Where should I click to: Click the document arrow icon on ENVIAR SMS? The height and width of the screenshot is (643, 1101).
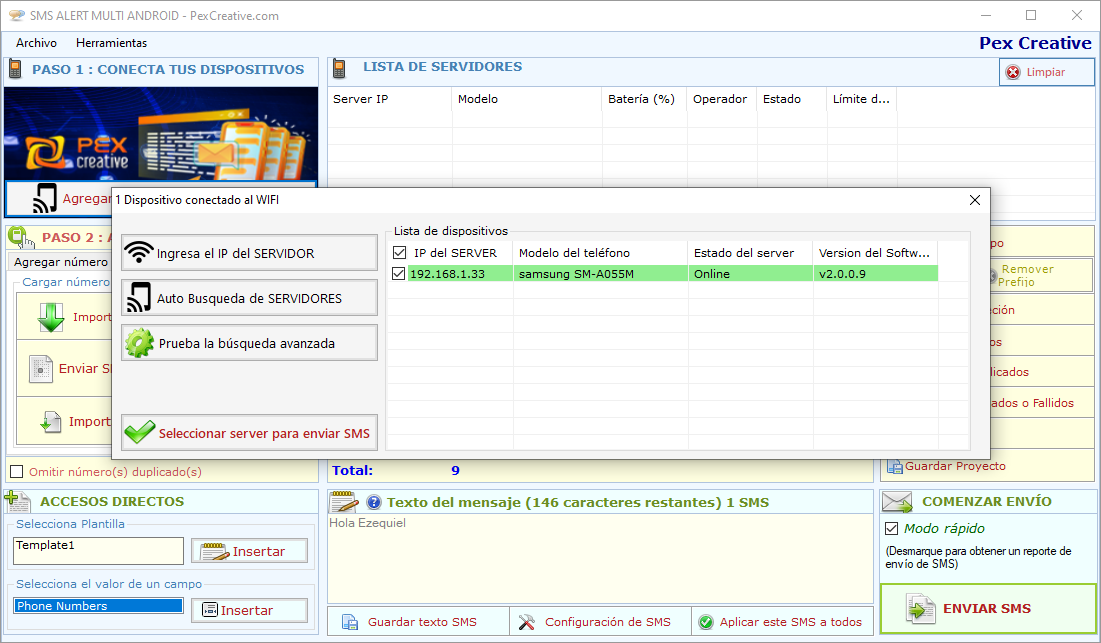tap(921, 609)
